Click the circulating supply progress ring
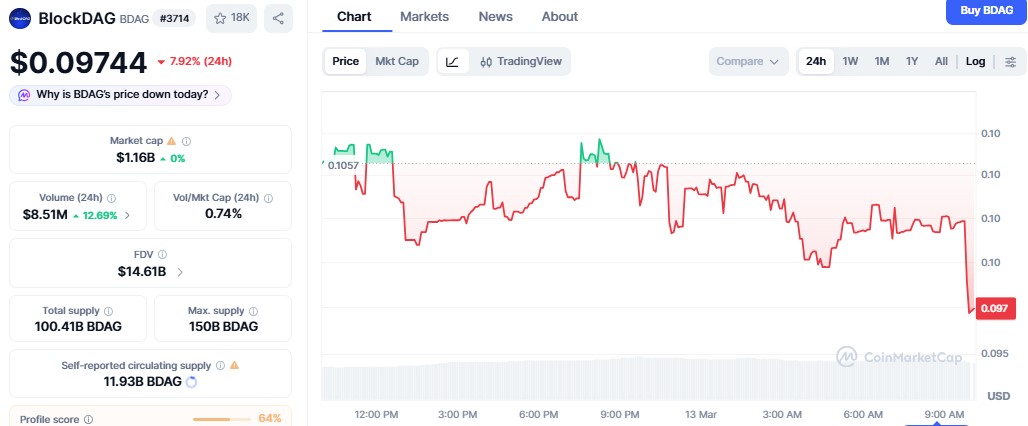Screen dimensions: 1028x426 click(191, 382)
